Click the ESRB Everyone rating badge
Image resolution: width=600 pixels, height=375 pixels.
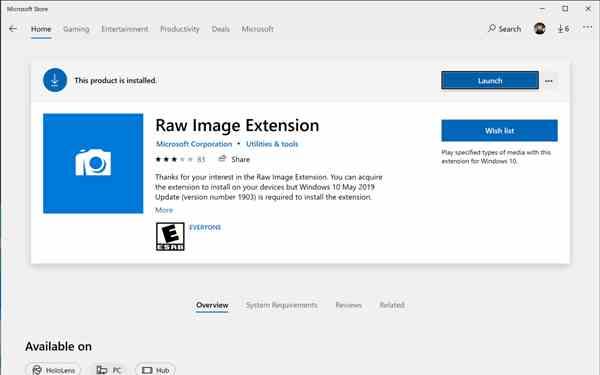tap(170, 236)
